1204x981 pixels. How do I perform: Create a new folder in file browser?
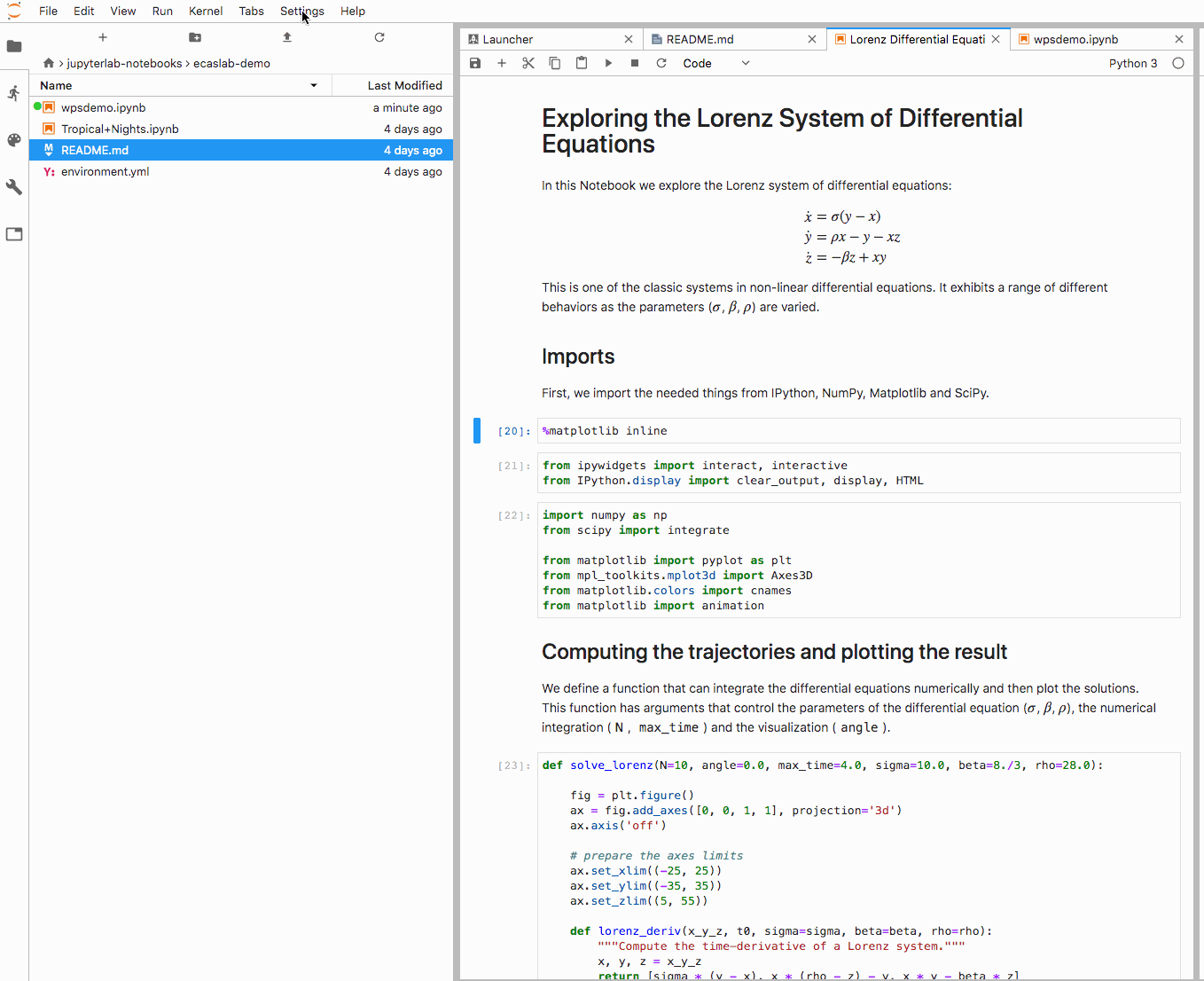coord(195,37)
